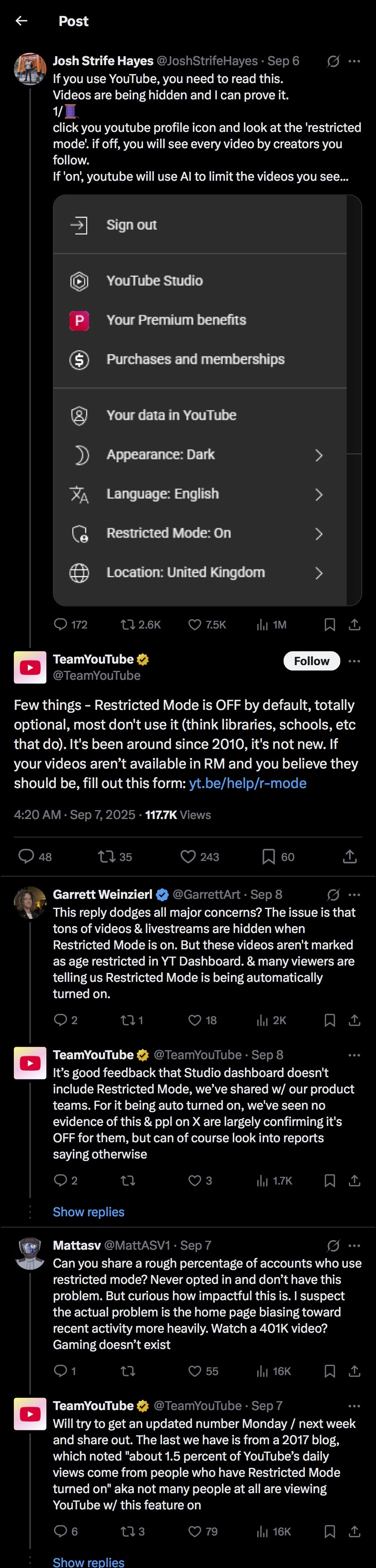Share Josh Strife Hayes's post
This screenshot has width=376, height=1568.
[355, 624]
